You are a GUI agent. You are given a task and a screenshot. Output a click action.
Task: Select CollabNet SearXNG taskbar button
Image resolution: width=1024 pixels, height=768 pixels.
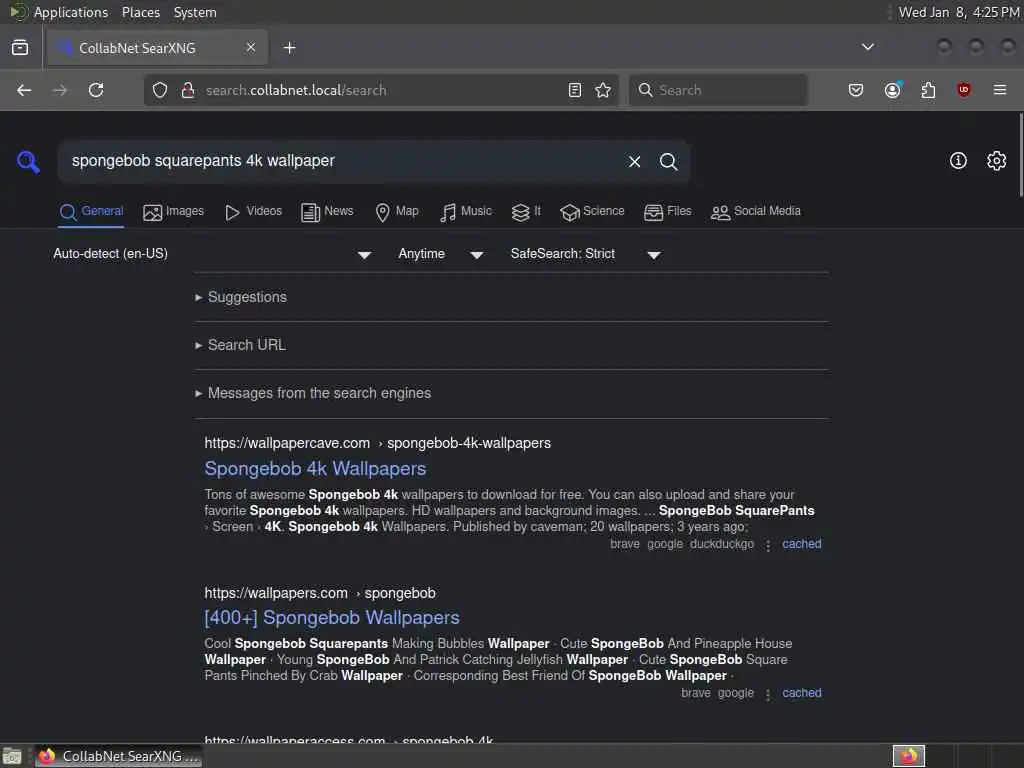[119, 756]
